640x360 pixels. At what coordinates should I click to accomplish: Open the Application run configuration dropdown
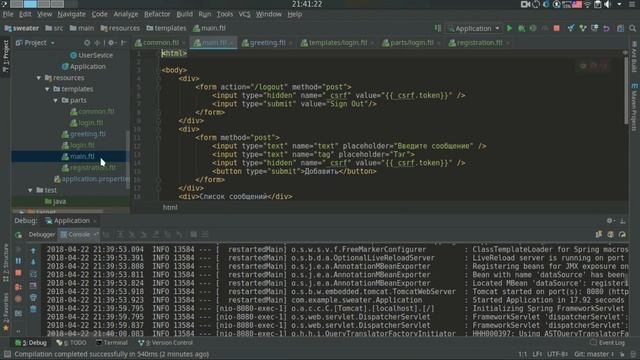point(473,28)
